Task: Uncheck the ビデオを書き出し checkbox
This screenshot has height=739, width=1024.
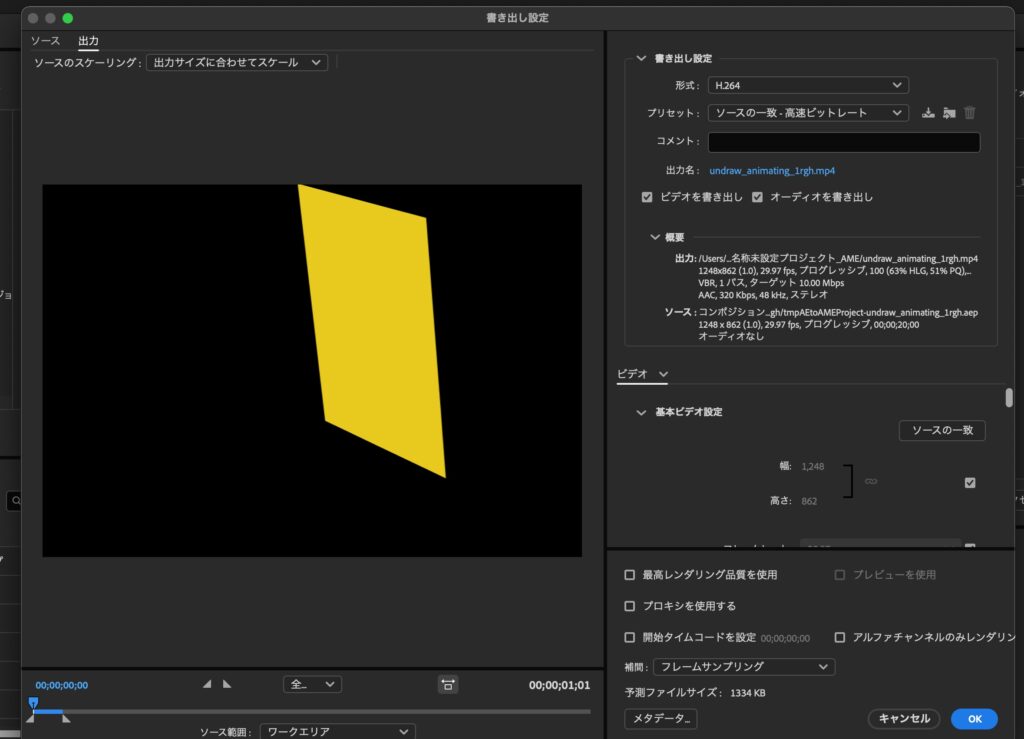Action: pyautogui.click(x=647, y=197)
